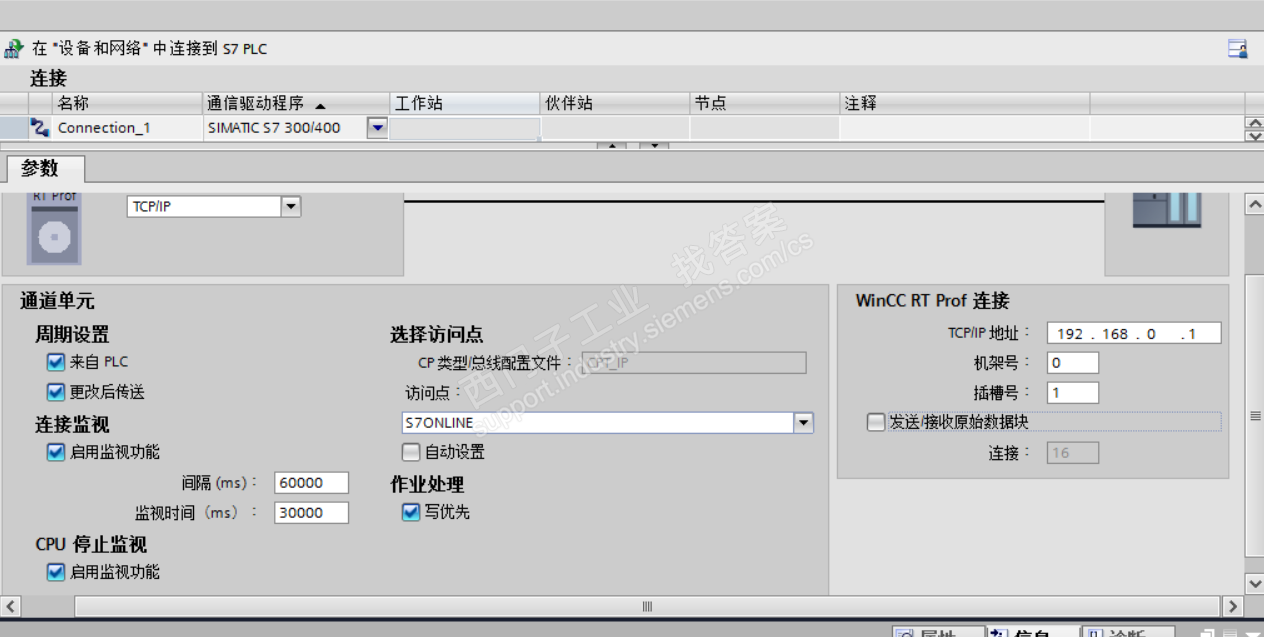The image size is (1264, 637).
Task: Click the 伙伴站 column header
Action: click(x=615, y=103)
